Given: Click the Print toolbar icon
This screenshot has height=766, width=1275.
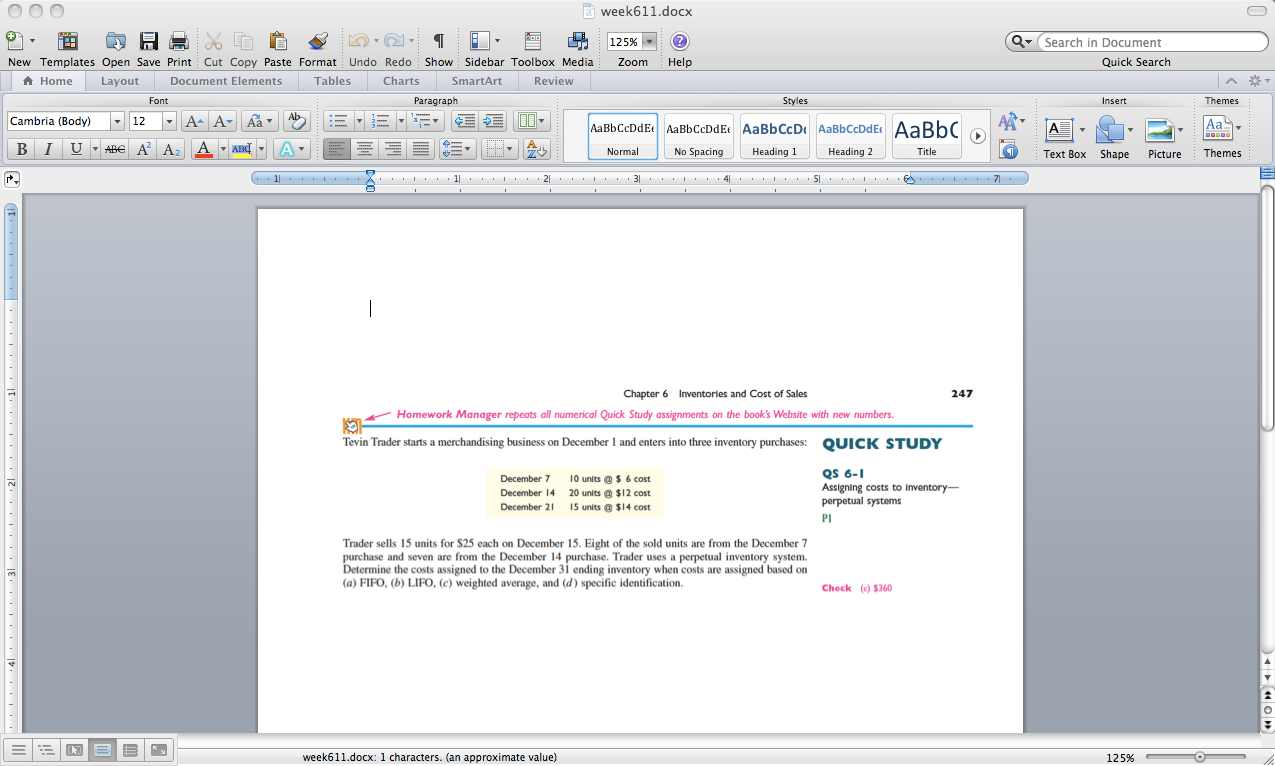Looking at the screenshot, I should point(179,41).
